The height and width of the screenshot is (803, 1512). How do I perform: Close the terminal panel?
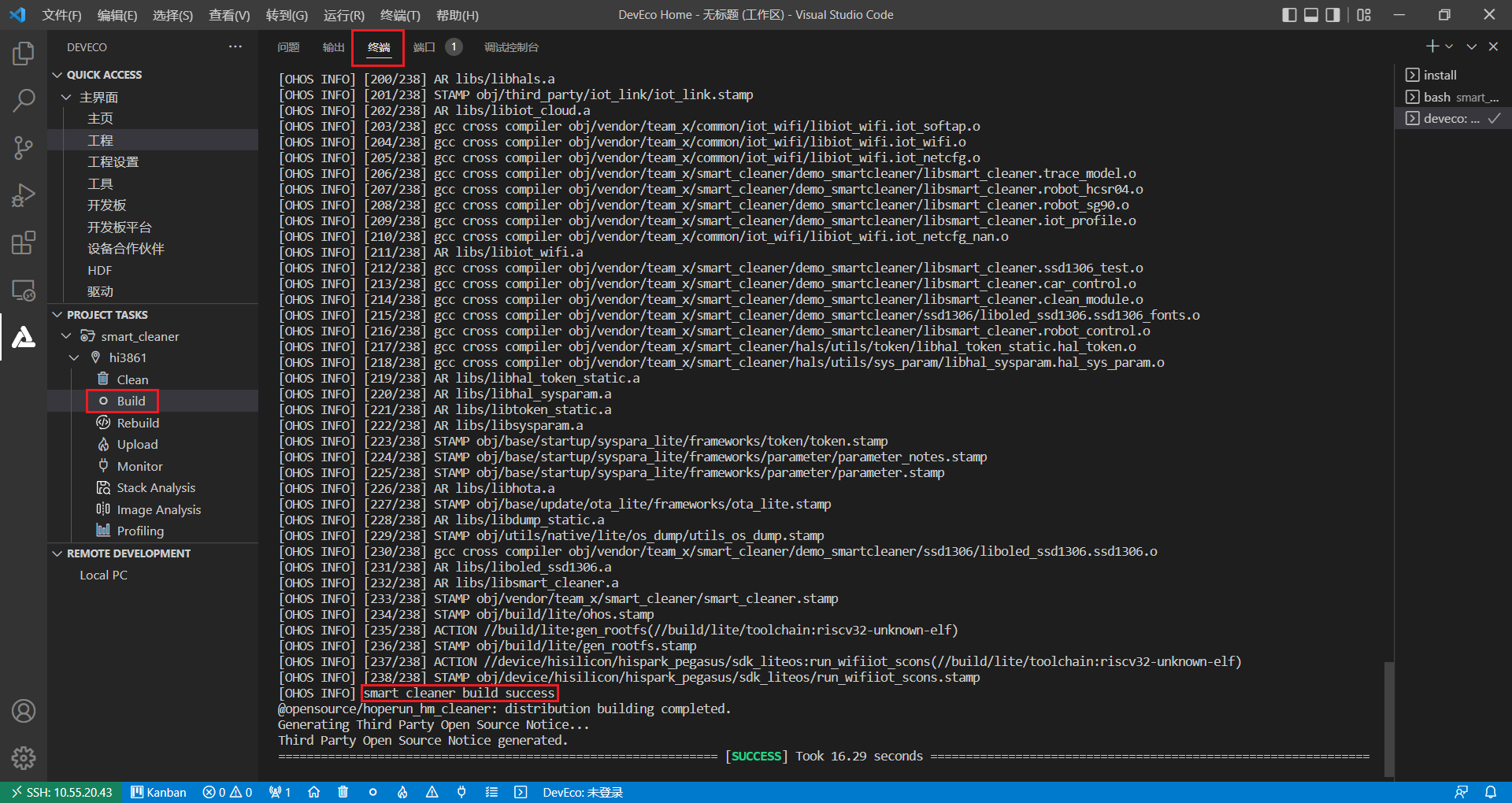pyautogui.click(x=1493, y=46)
